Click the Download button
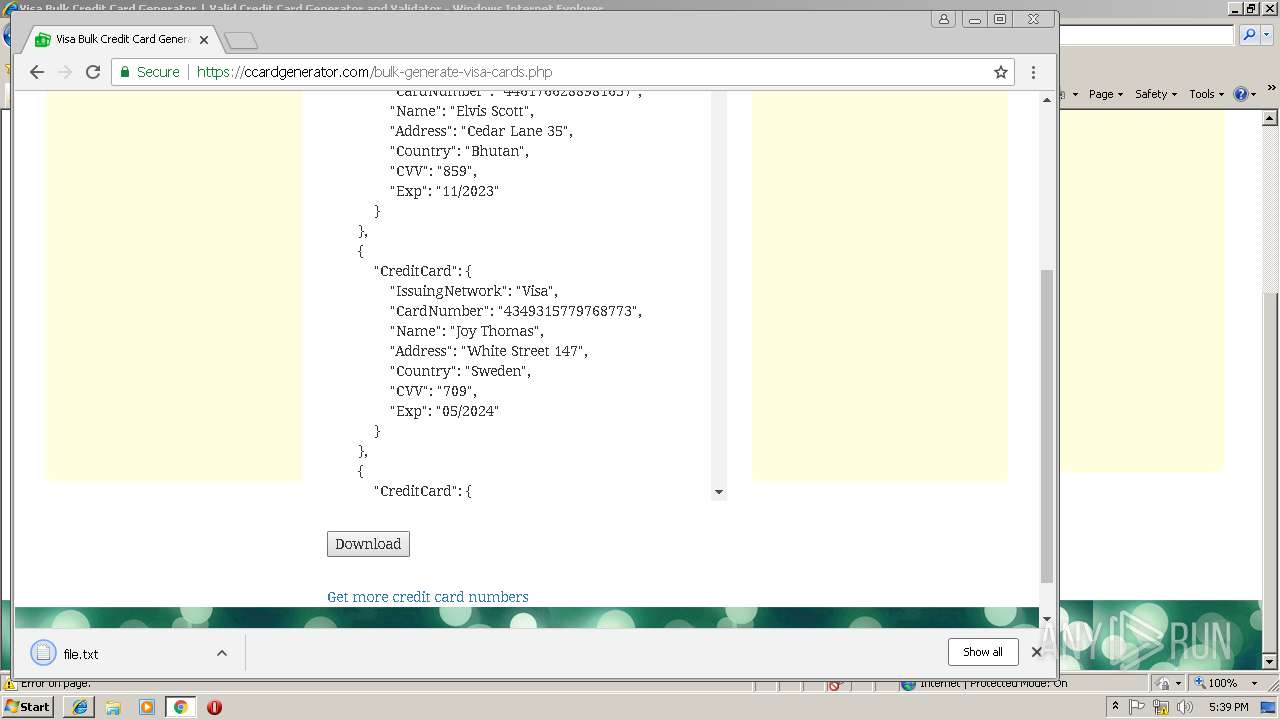This screenshot has width=1280, height=720. pyautogui.click(x=368, y=544)
